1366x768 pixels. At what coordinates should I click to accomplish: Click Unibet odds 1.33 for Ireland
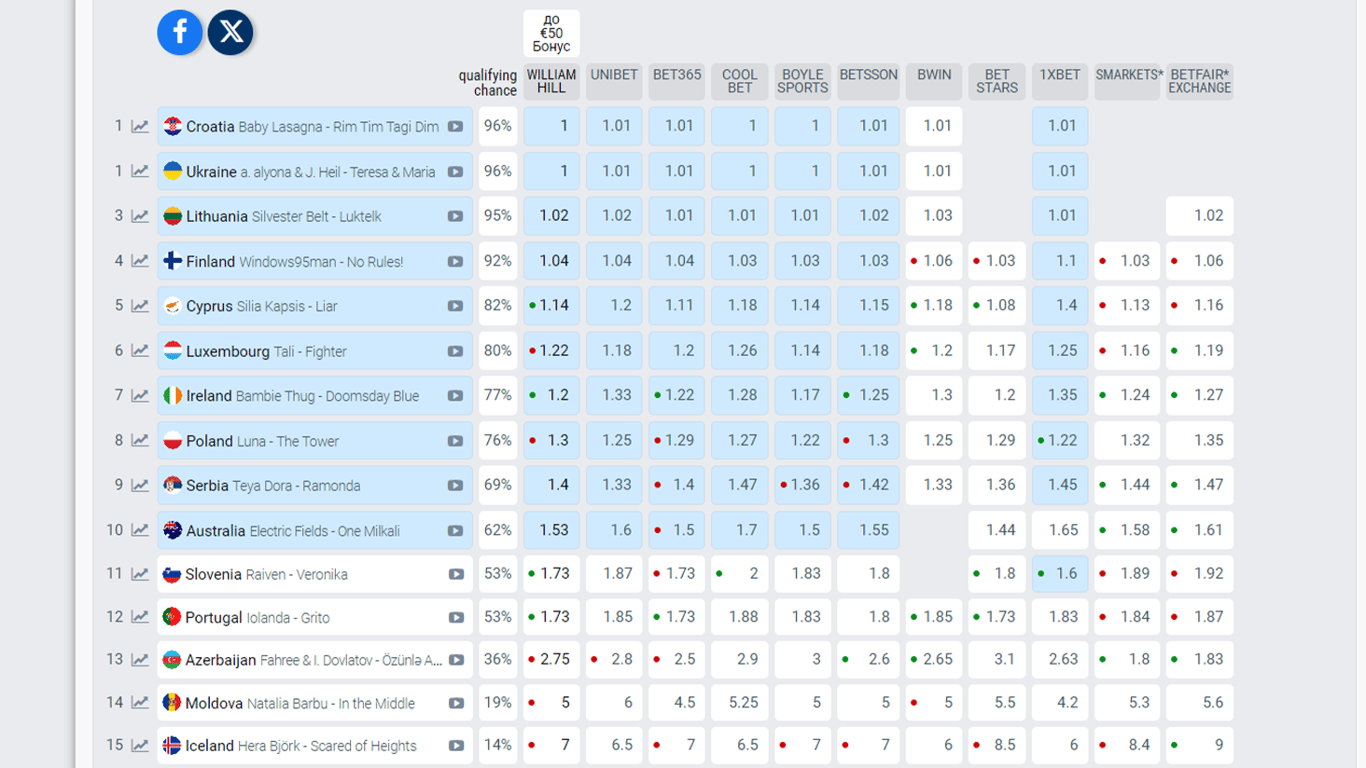[x=614, y=396]
